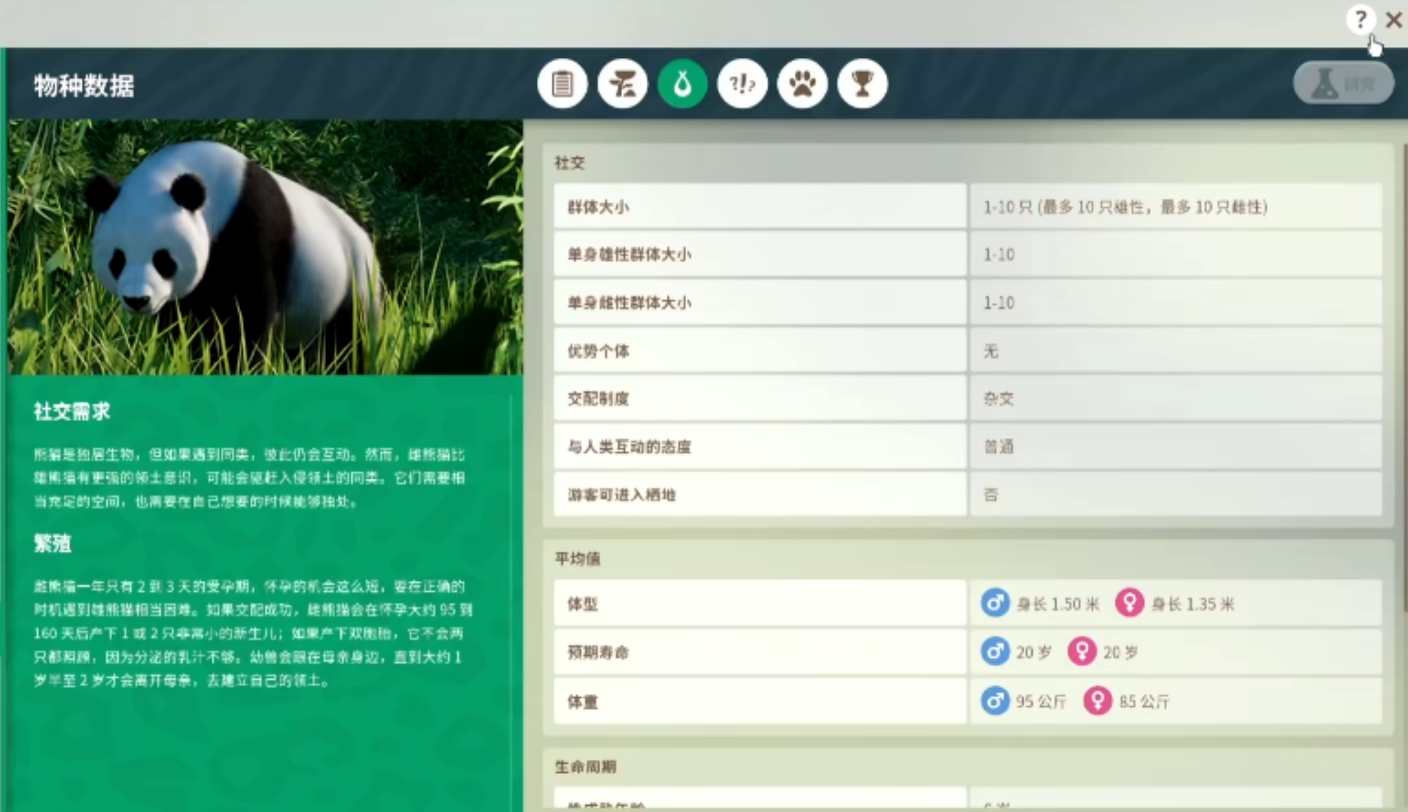This screenshot has height=812, width=1408.
Task: Click the female icon in 体重 row
Action: 1097,701
